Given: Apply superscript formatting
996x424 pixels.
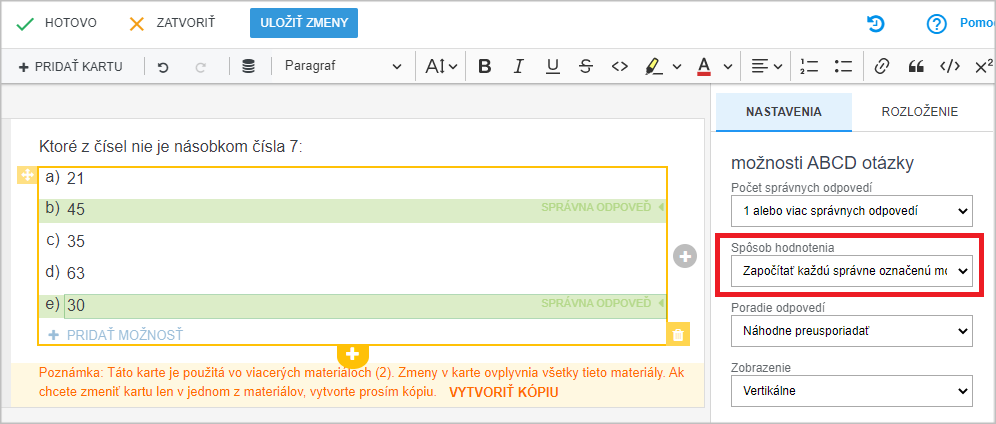Looking at the screenshot, I should [x=983, y=66].
